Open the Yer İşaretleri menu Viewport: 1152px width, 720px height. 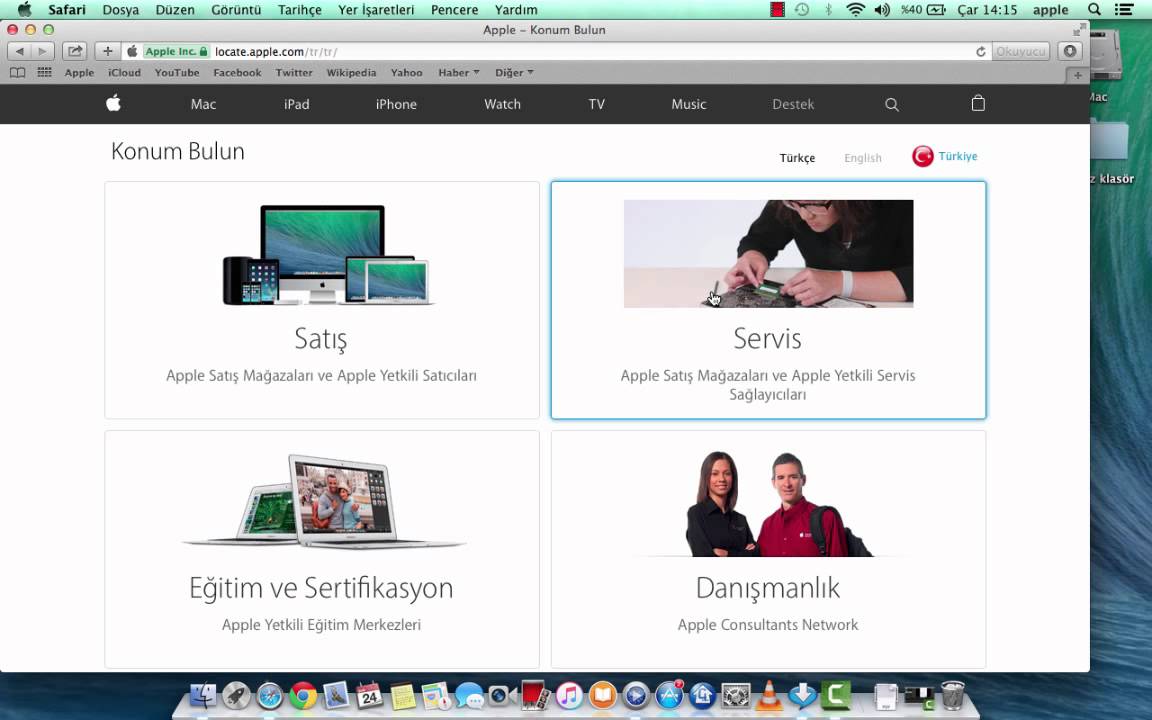click(x=376, y=10)
